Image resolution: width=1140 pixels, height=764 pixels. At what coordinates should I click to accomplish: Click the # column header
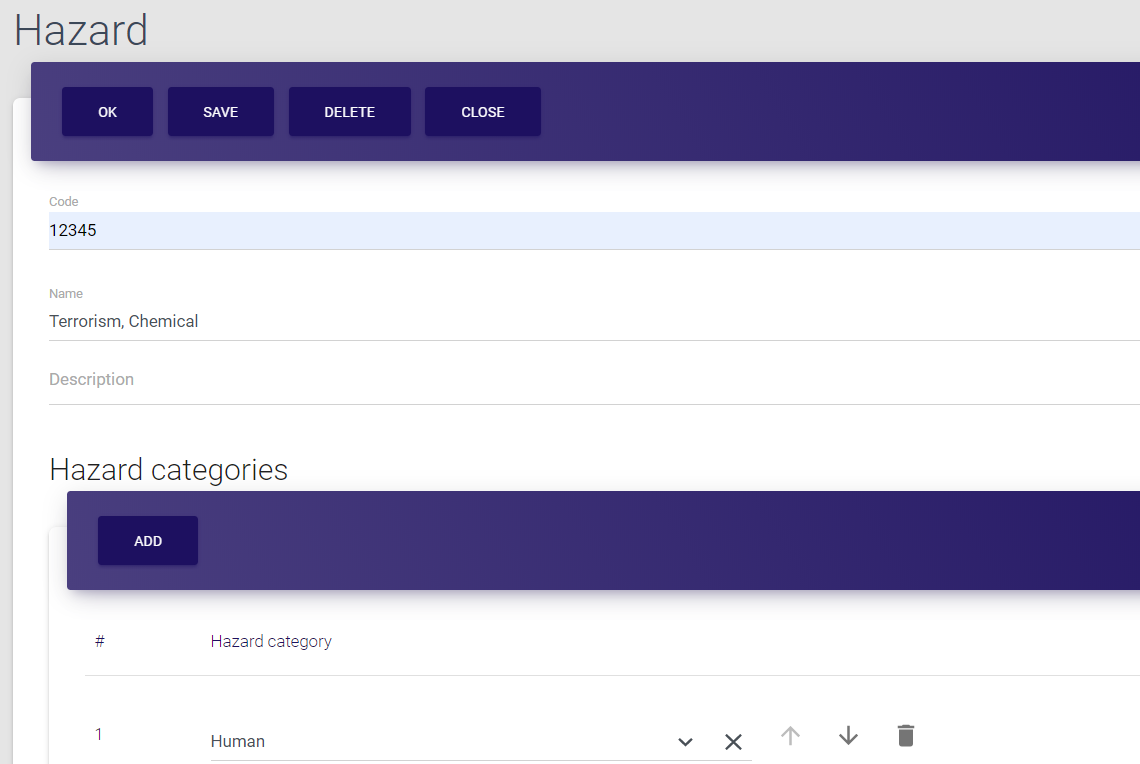pyautogui.click(x=99, y=641)
